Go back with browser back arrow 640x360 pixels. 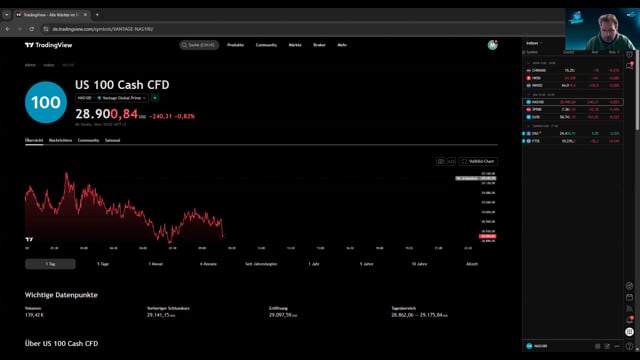8,29
